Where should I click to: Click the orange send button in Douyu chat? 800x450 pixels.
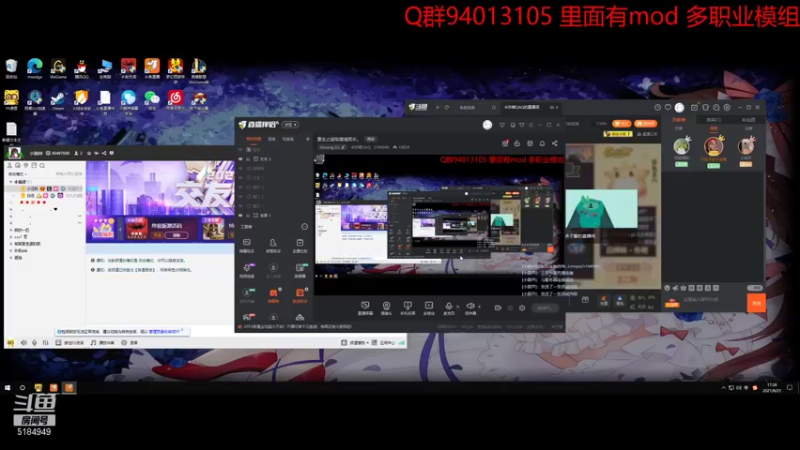(756, 303)
